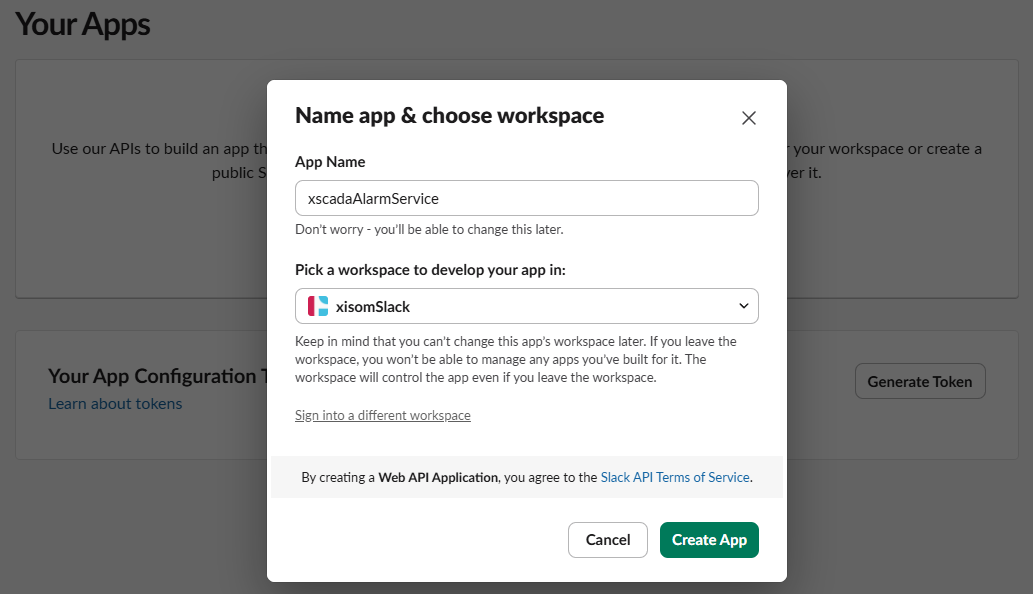Click 'Pick a workspace to develop' label
1033x594 pixels.
[430, 270]
